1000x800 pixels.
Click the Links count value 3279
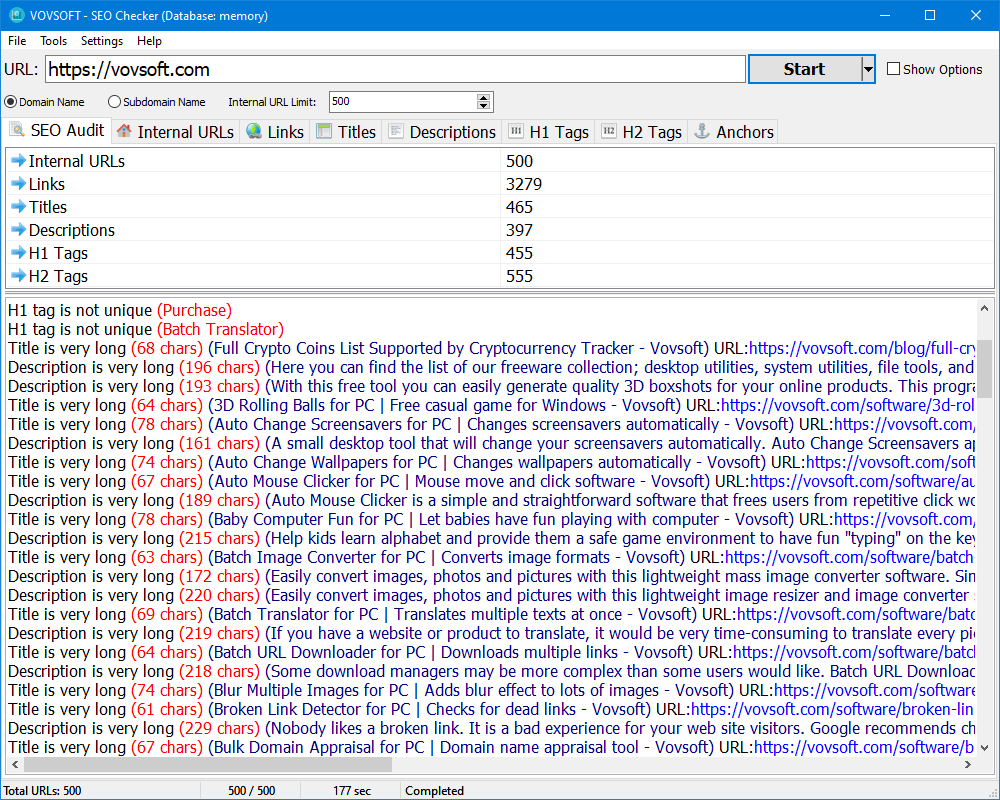click(x=524, y=184)
